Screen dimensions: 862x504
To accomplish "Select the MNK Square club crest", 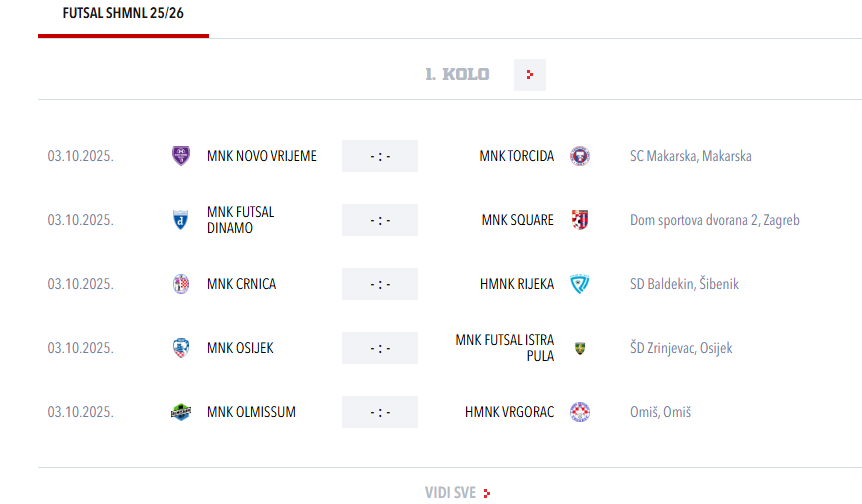I will (579, 220).
